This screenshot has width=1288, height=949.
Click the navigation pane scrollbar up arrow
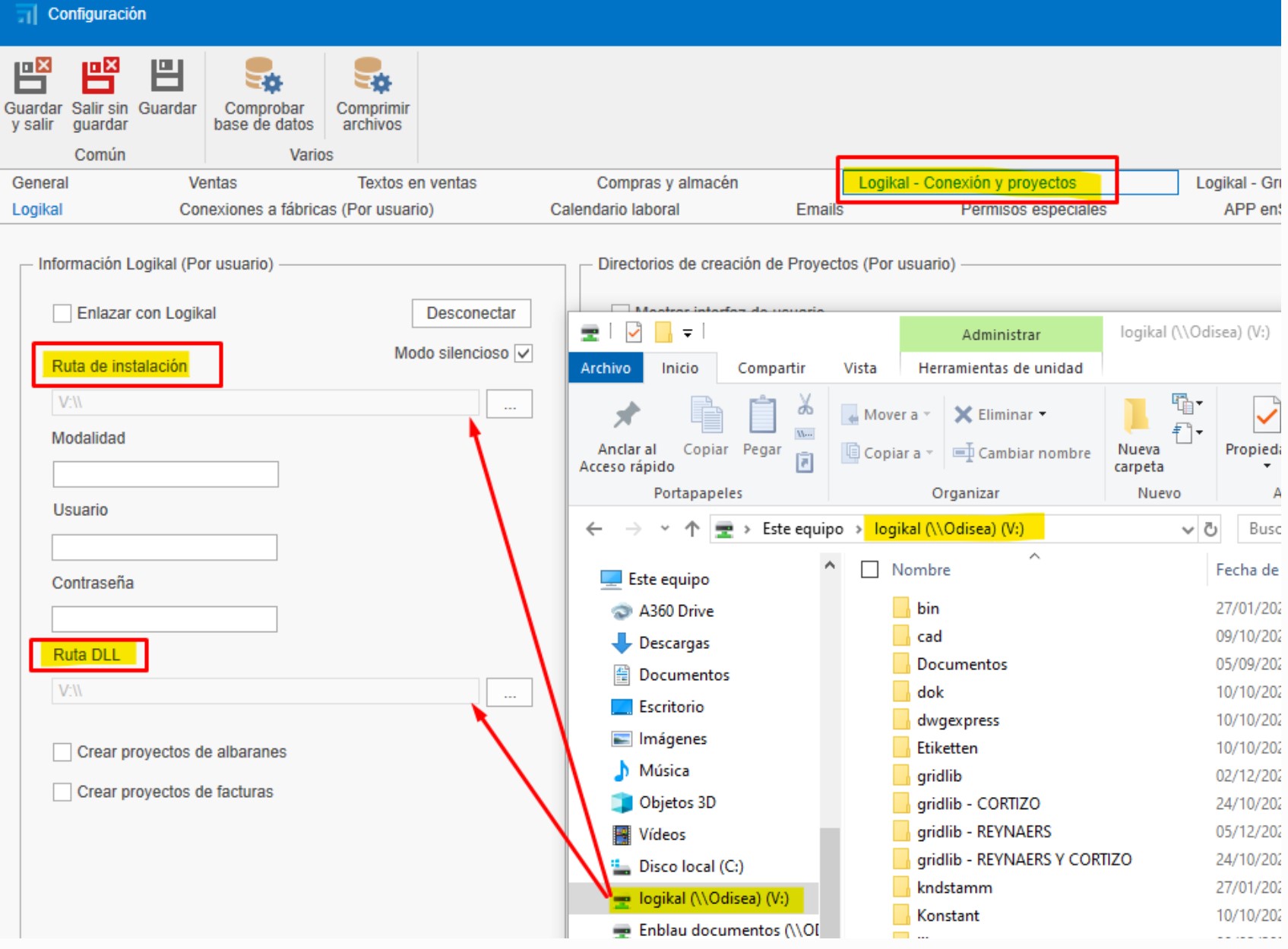pos(830,566)
